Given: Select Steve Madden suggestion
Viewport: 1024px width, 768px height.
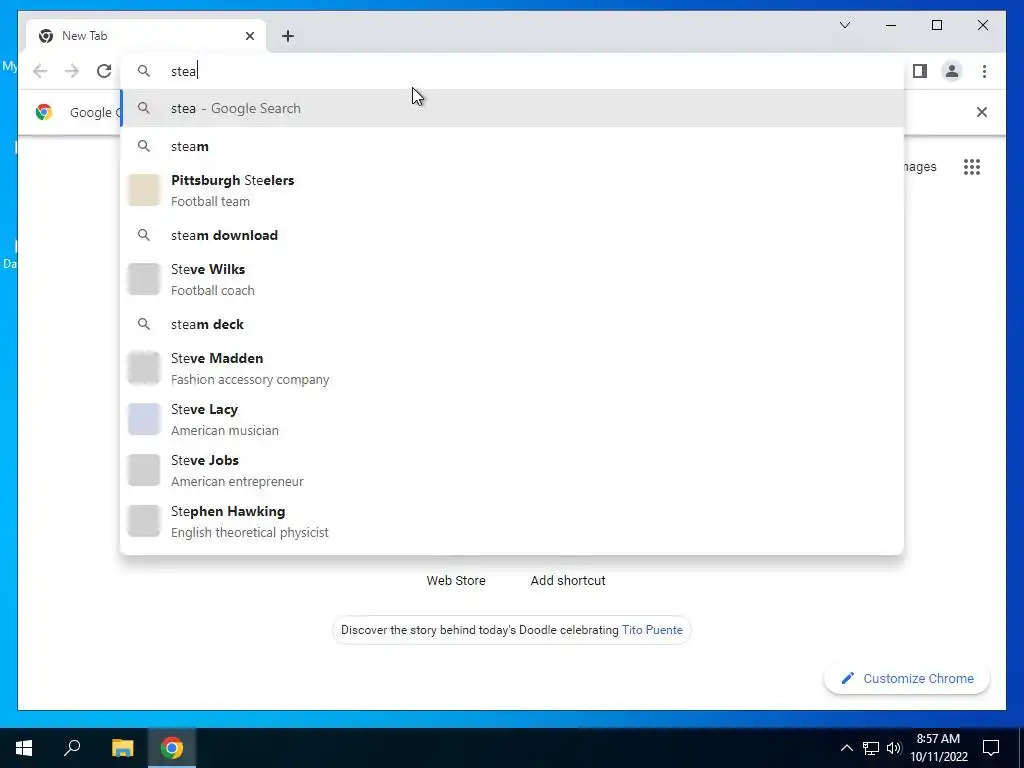Looking at the screenshot, I should click(513, 368).
